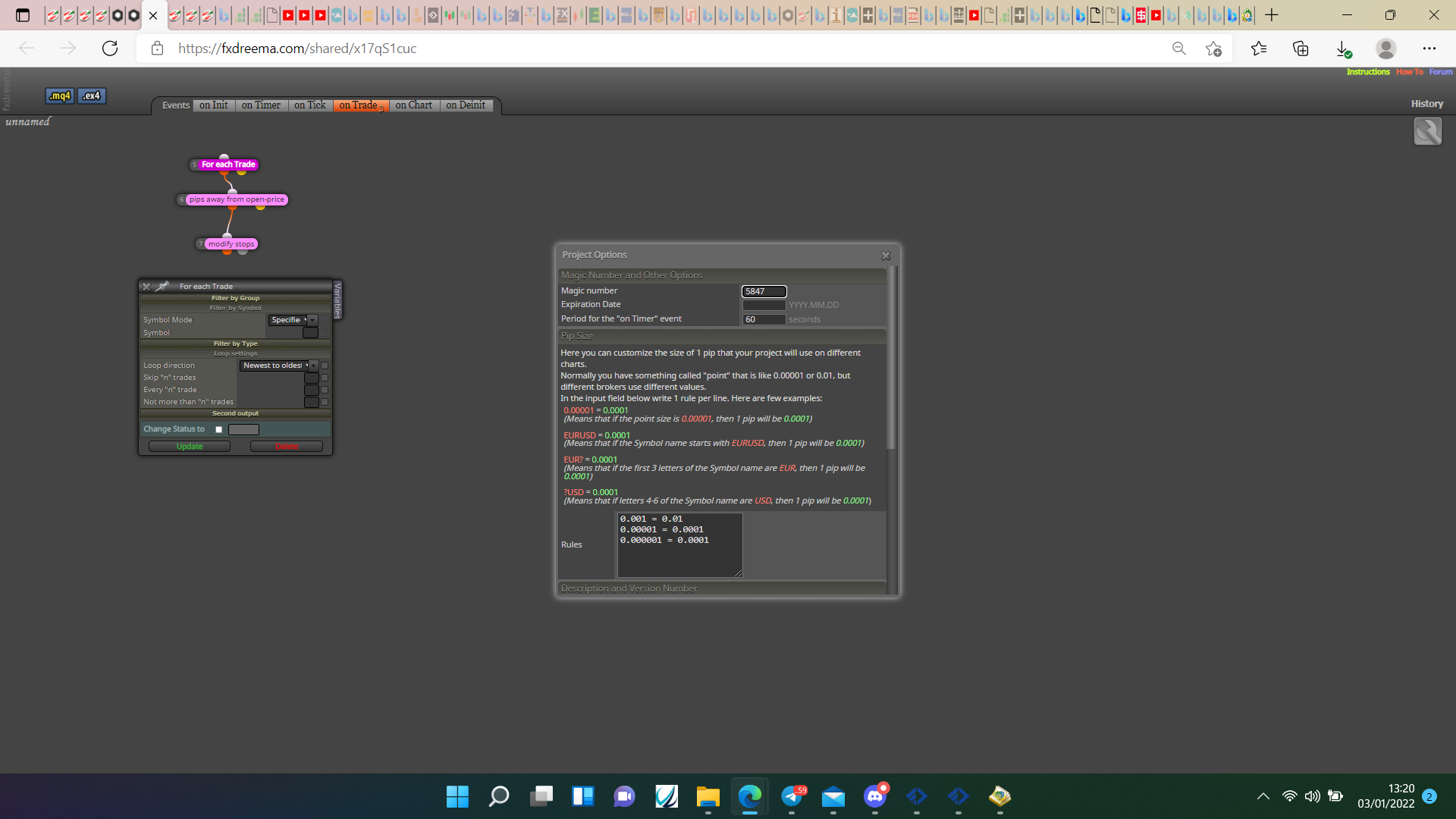
Task: Select the For each Trade block
Action: [x=228, y=165]
